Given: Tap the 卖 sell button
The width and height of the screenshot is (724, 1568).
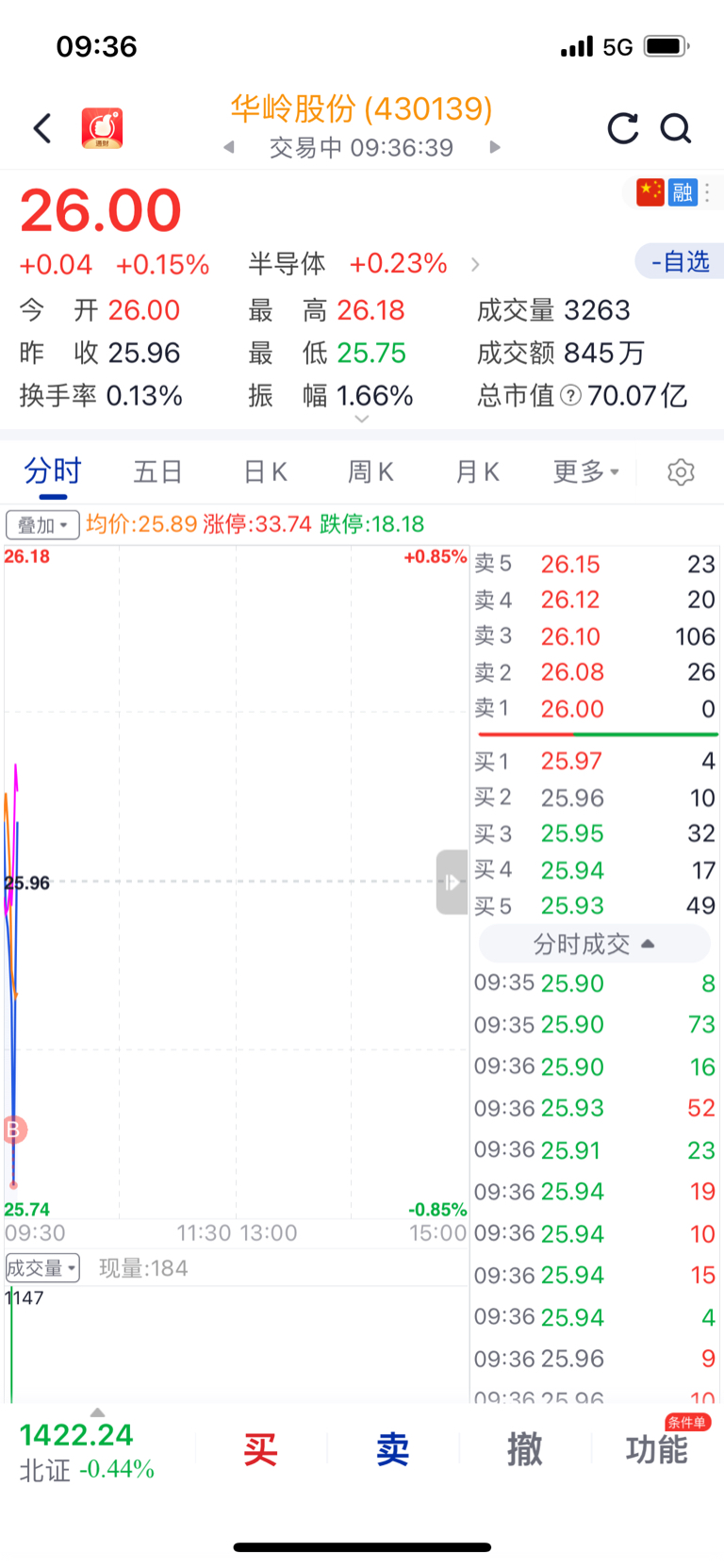Looking at the screenshot, I should 393,1449.
